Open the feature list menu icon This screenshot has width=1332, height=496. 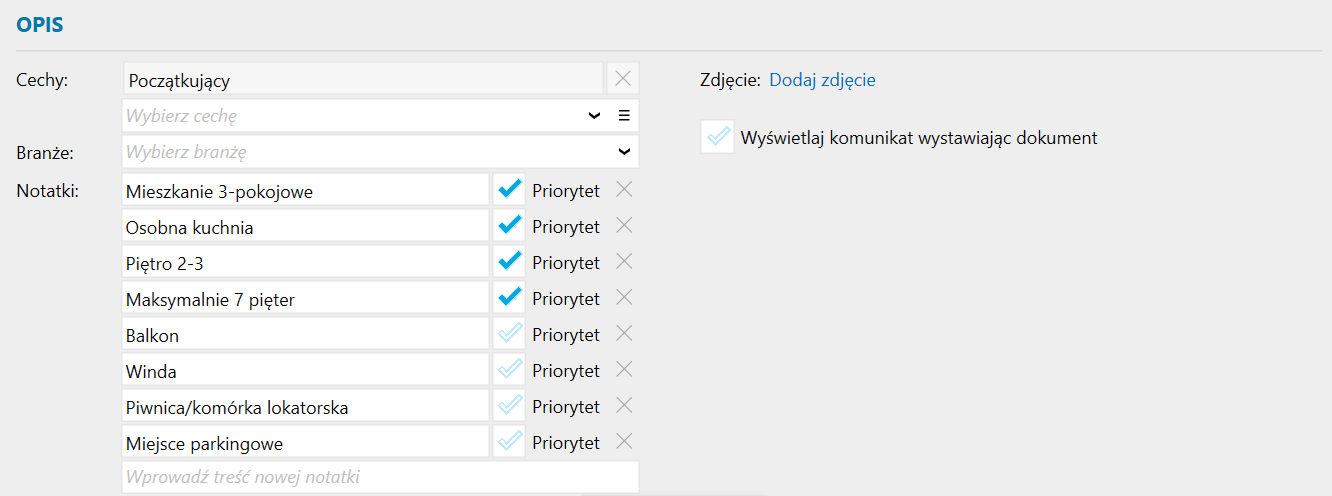(624, 116)
